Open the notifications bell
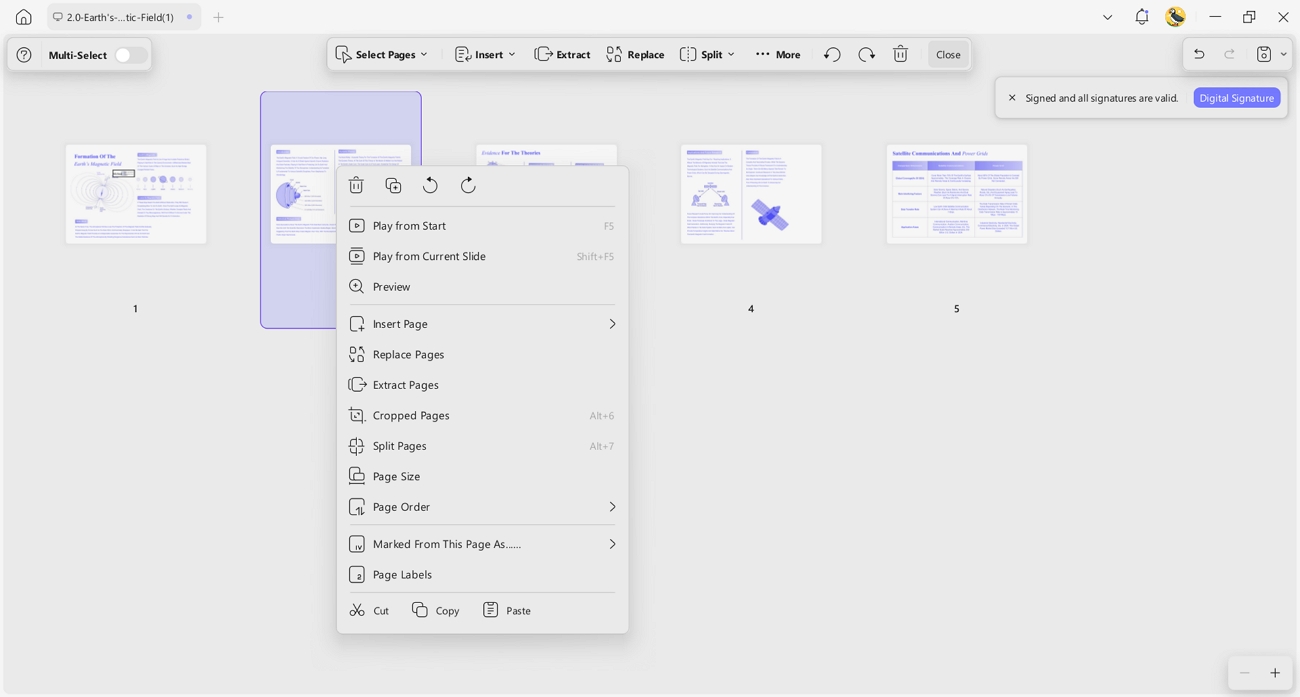The width and height of the screenshot is (1300, 697). [x=1142, y=17]
